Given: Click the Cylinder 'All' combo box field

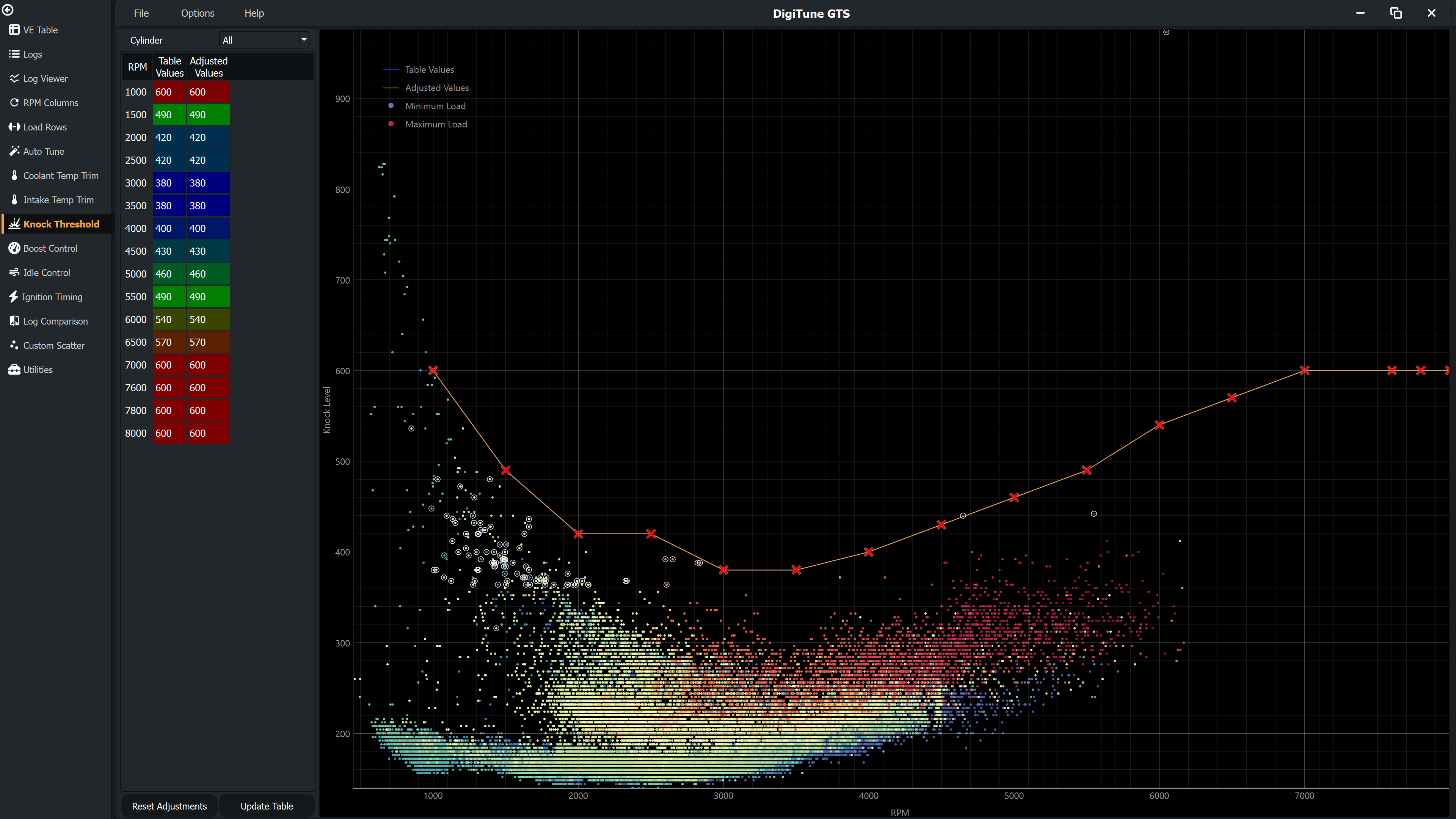Looking at the screenshot, I should click(x=264, y=40).
